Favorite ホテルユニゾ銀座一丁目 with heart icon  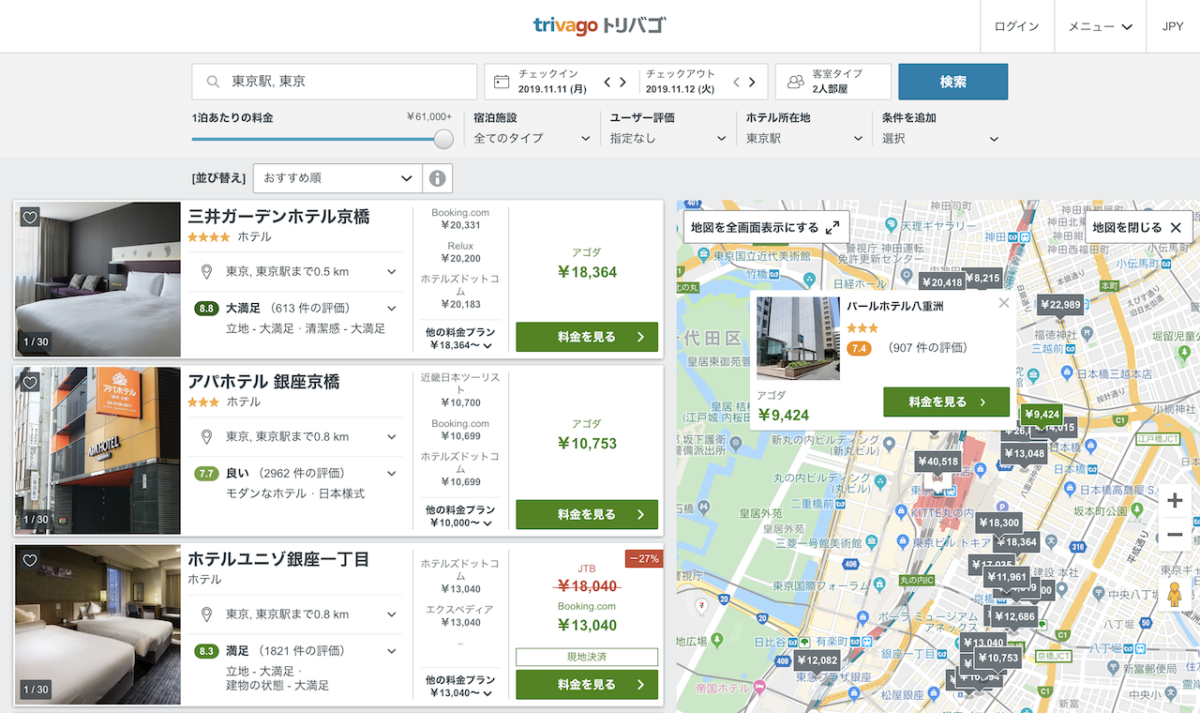(x=30, y=560)
